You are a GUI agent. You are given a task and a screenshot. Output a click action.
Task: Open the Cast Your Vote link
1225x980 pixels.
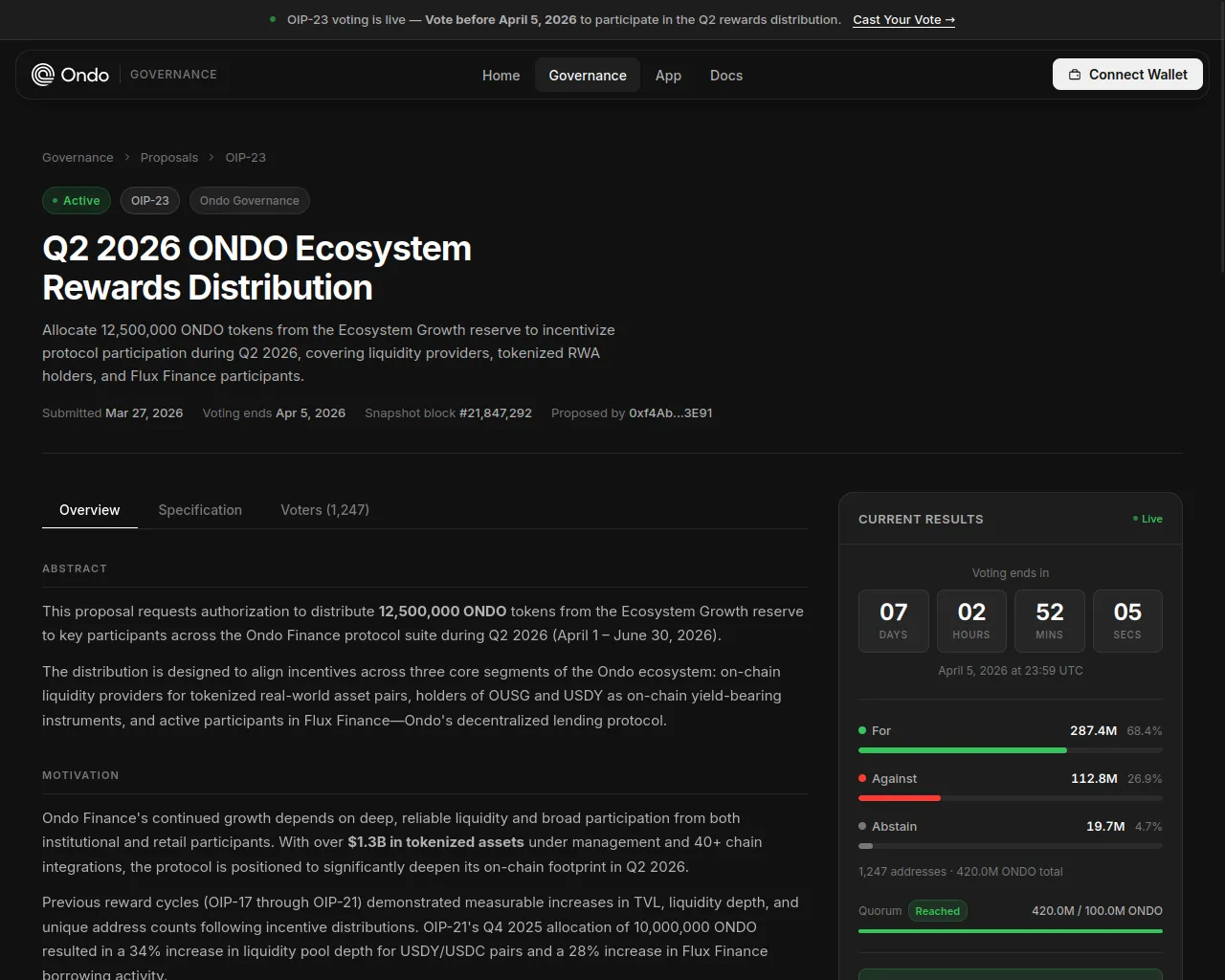point(903,19)
